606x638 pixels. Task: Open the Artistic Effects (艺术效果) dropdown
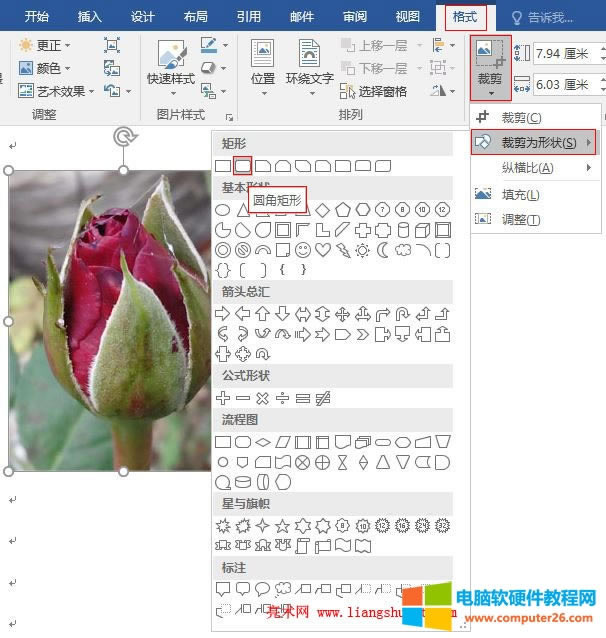pos(56,91)
